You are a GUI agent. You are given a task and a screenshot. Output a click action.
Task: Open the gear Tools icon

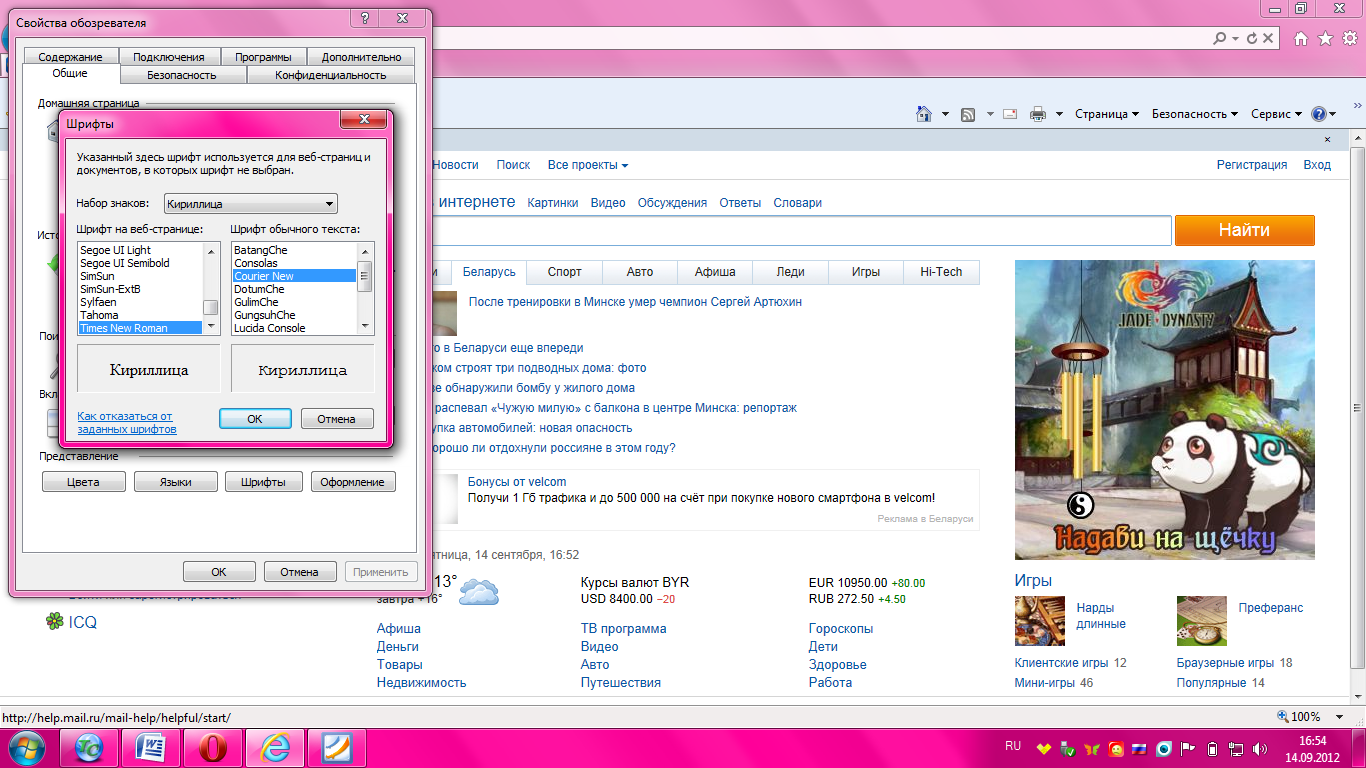(1350, 38)
